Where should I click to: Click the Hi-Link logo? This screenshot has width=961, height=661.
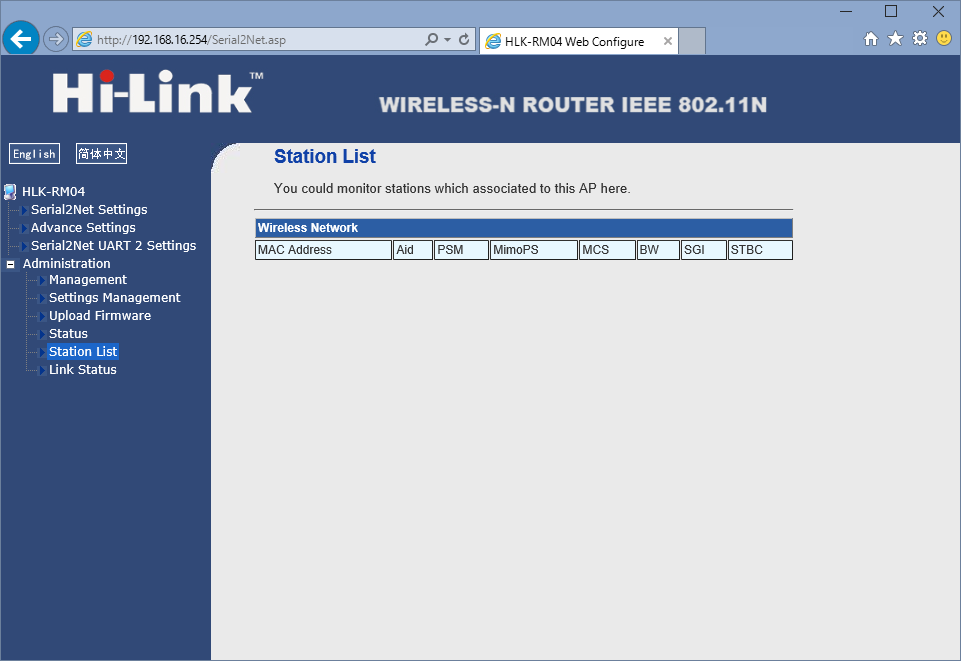tap(158, 92)
